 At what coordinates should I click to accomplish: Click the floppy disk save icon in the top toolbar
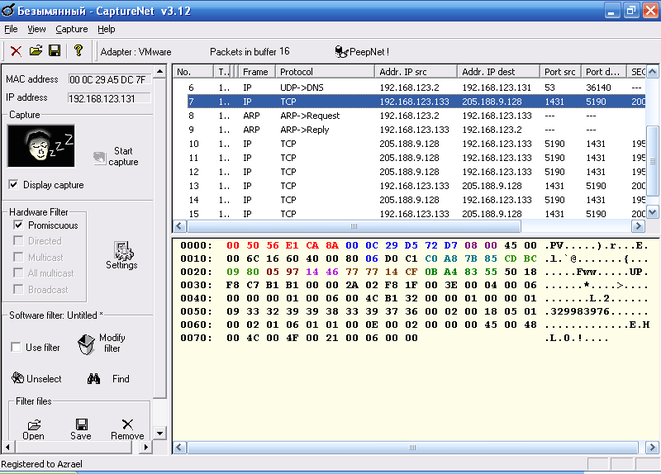(54, 51)
